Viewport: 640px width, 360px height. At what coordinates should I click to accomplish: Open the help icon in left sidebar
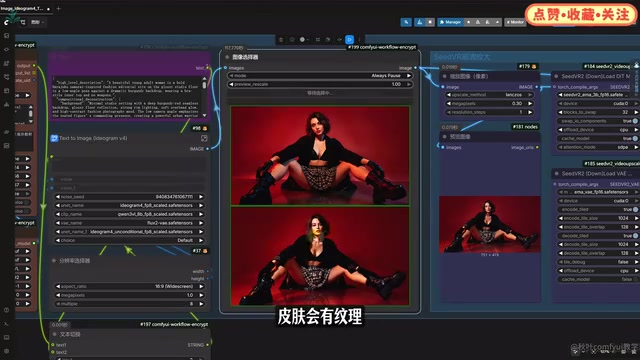click(7, 310)
